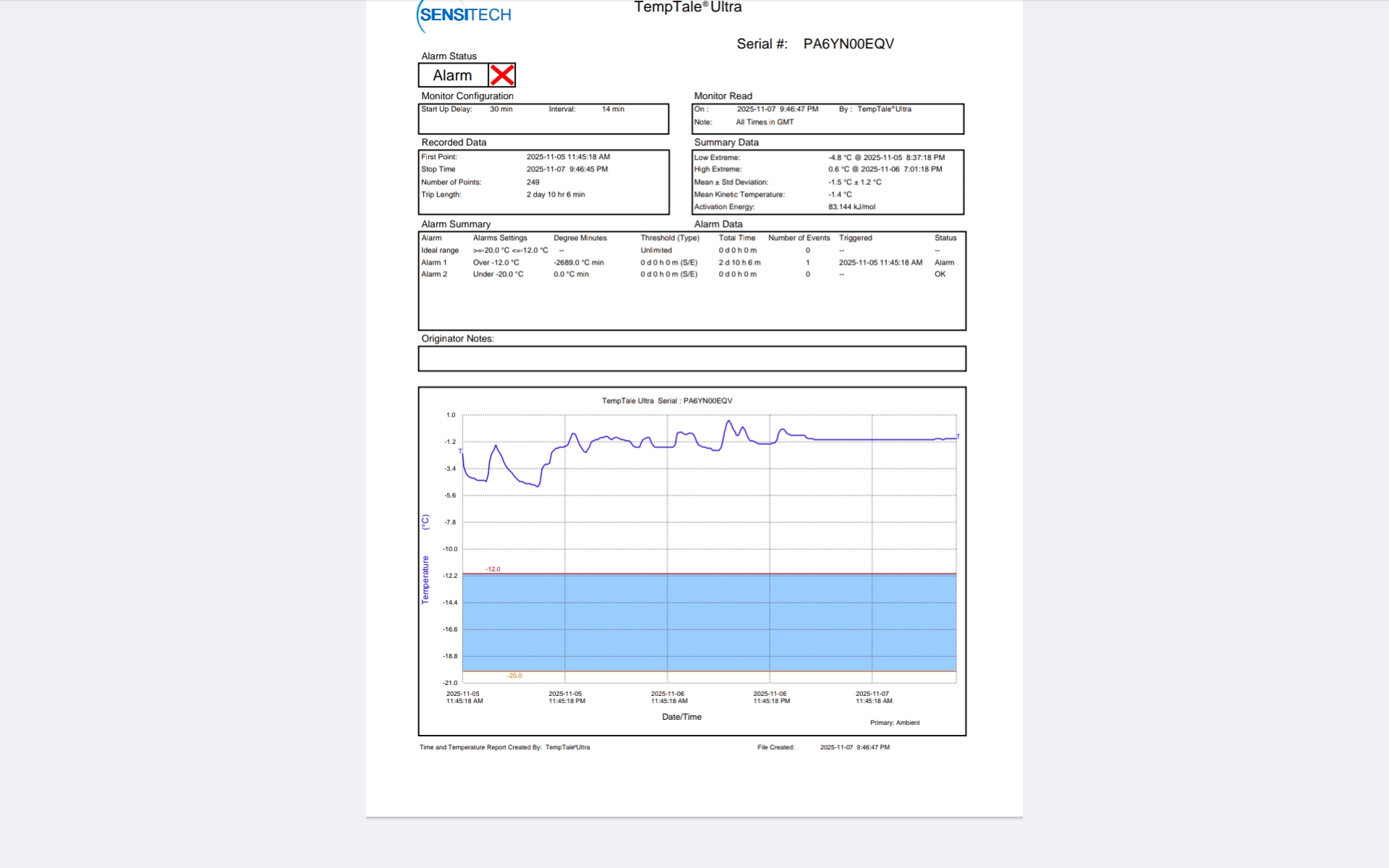Click the Triggered timestamp for Alarm 1
The image size is (1389, 868).
(880, 263)
